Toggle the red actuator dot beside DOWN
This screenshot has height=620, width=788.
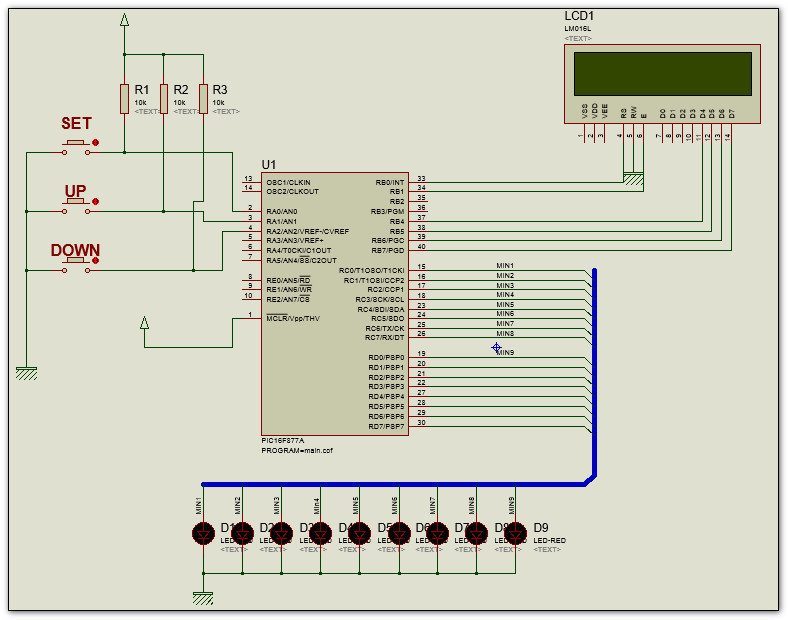click(x=95, y=260)
